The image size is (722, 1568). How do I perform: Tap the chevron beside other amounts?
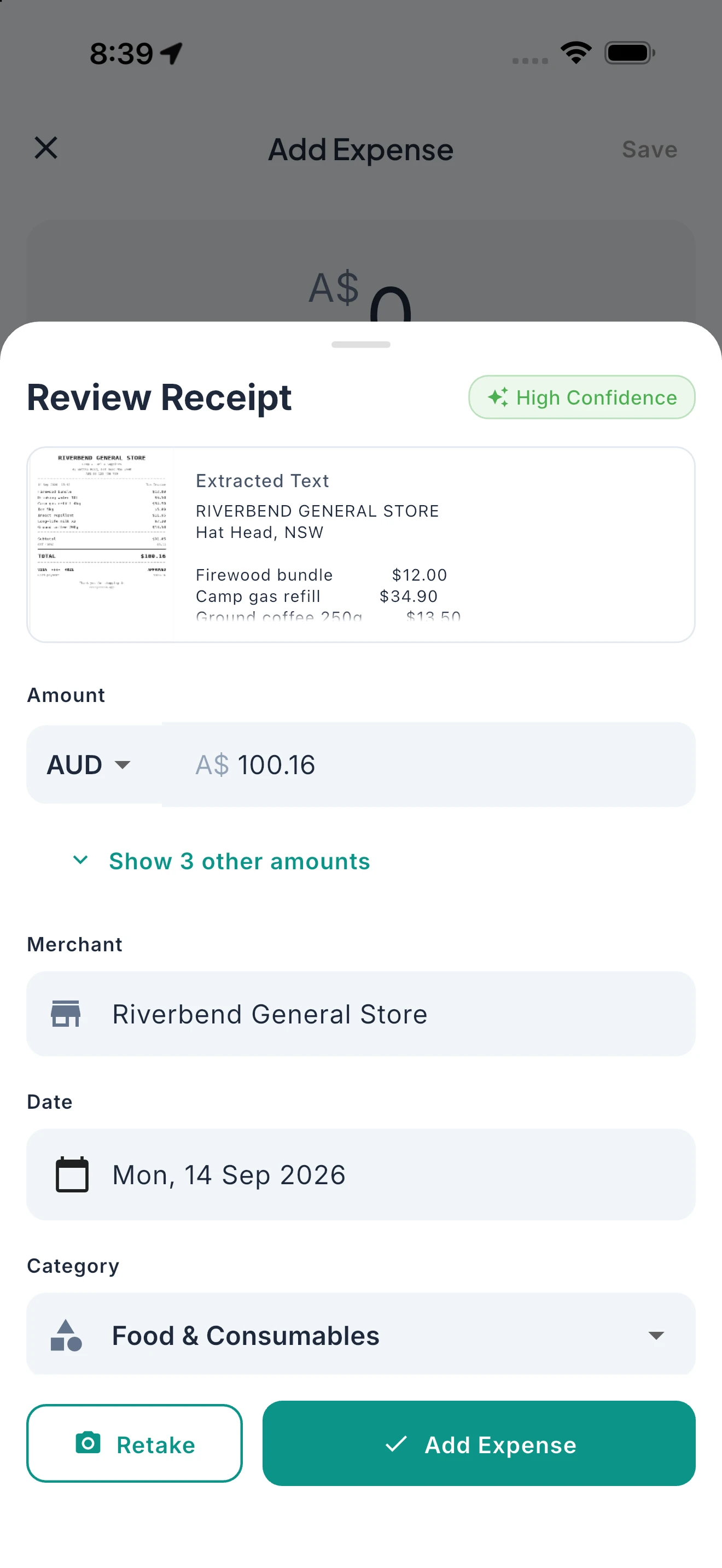point(80,859)
